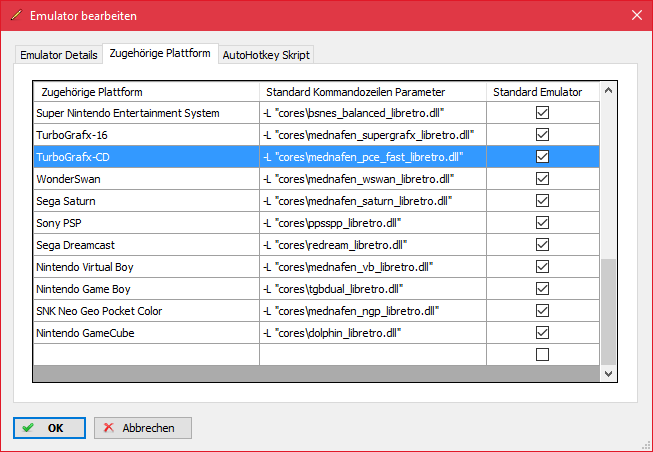The height and width of the screenshot is (452, 653).
Task: Click the Standard Emulator column header
Action: point(543,92)
